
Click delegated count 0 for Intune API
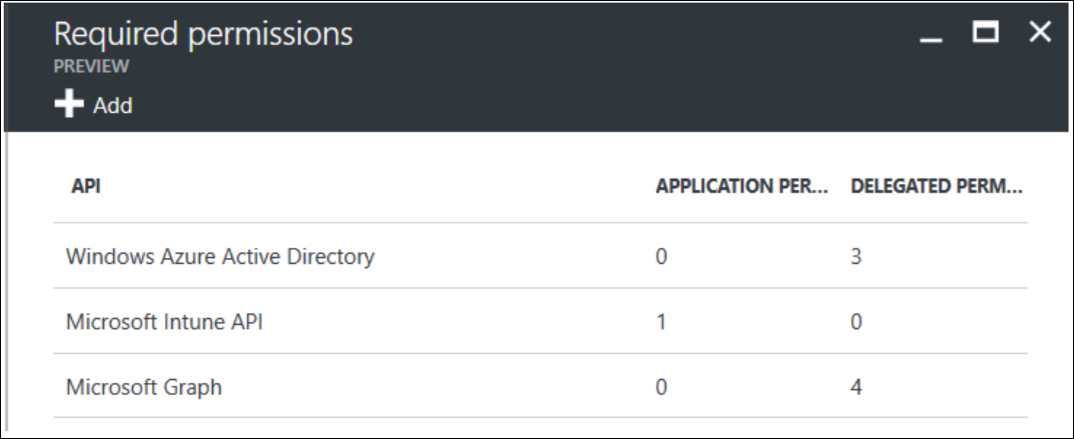coord(856,321)
